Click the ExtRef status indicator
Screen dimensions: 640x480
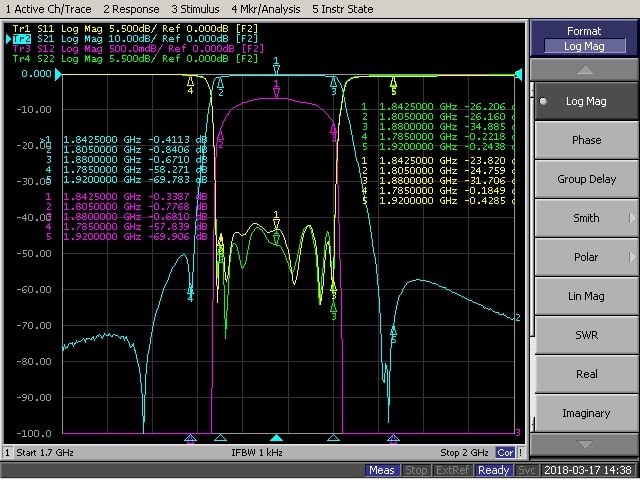453,470
